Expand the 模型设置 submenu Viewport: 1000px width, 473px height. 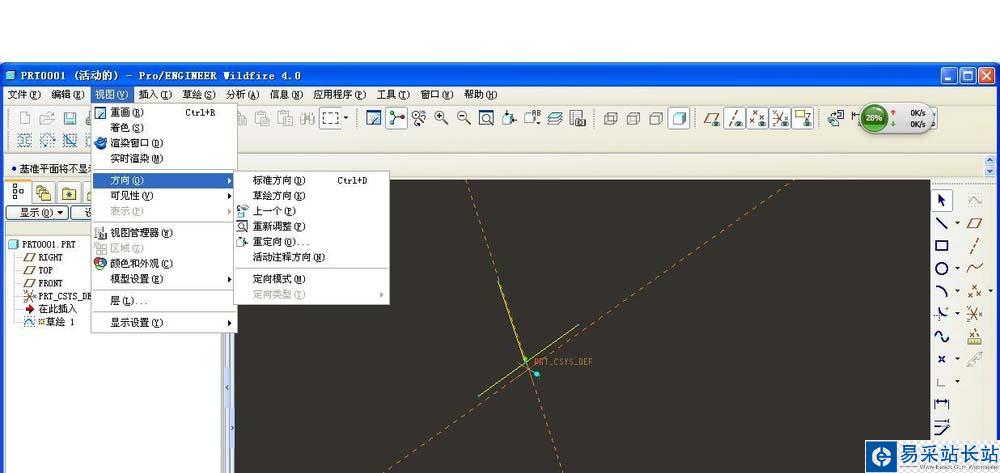coord(165,279)
